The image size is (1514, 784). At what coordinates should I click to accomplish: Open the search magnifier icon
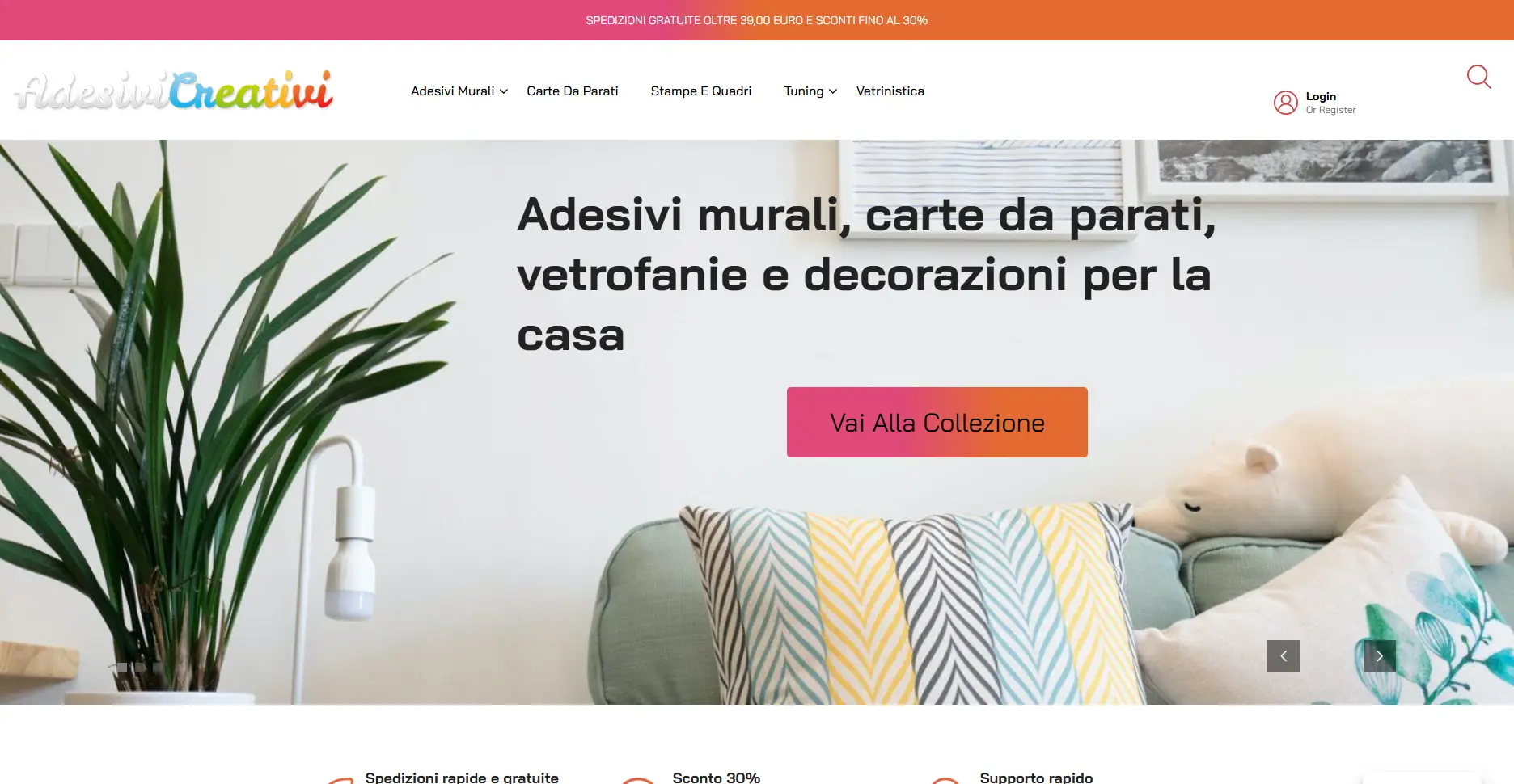tap(1479, 77)
